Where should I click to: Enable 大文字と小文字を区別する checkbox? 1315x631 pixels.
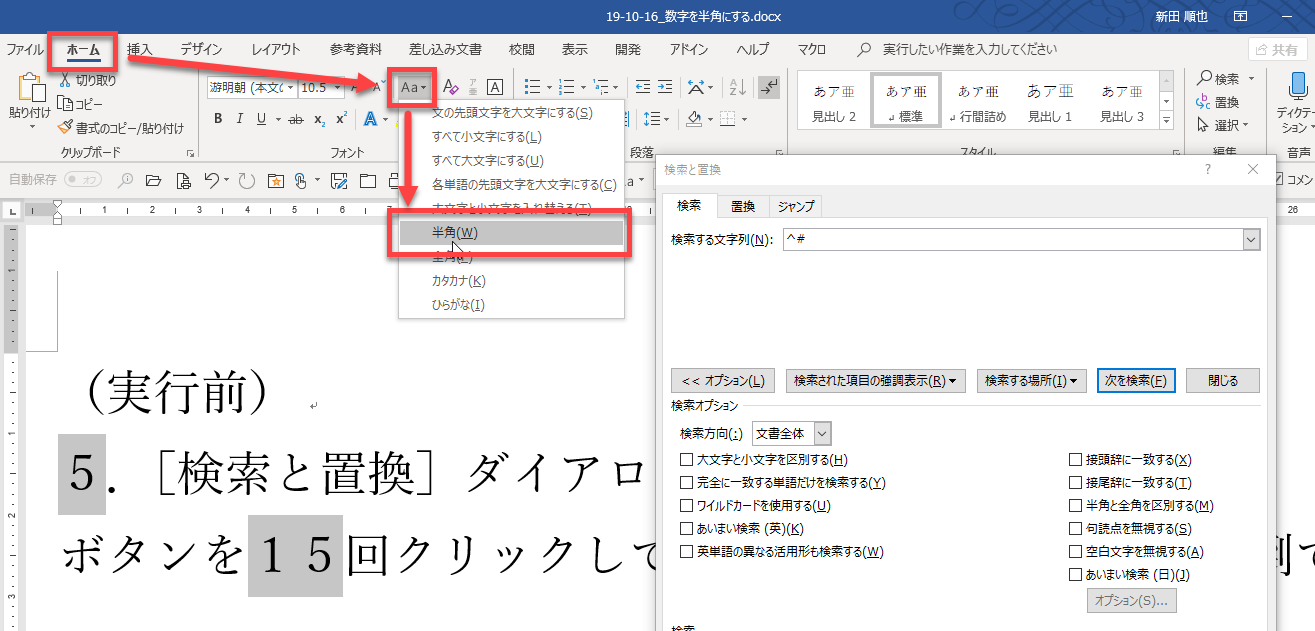(x=686, y=460)
